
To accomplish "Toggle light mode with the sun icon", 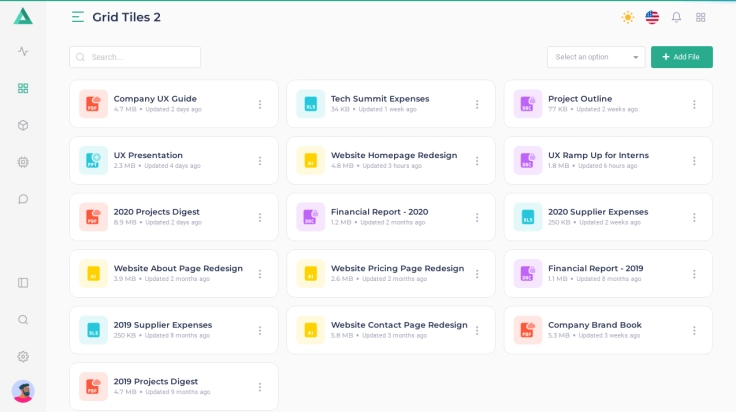I will [627, 17].
